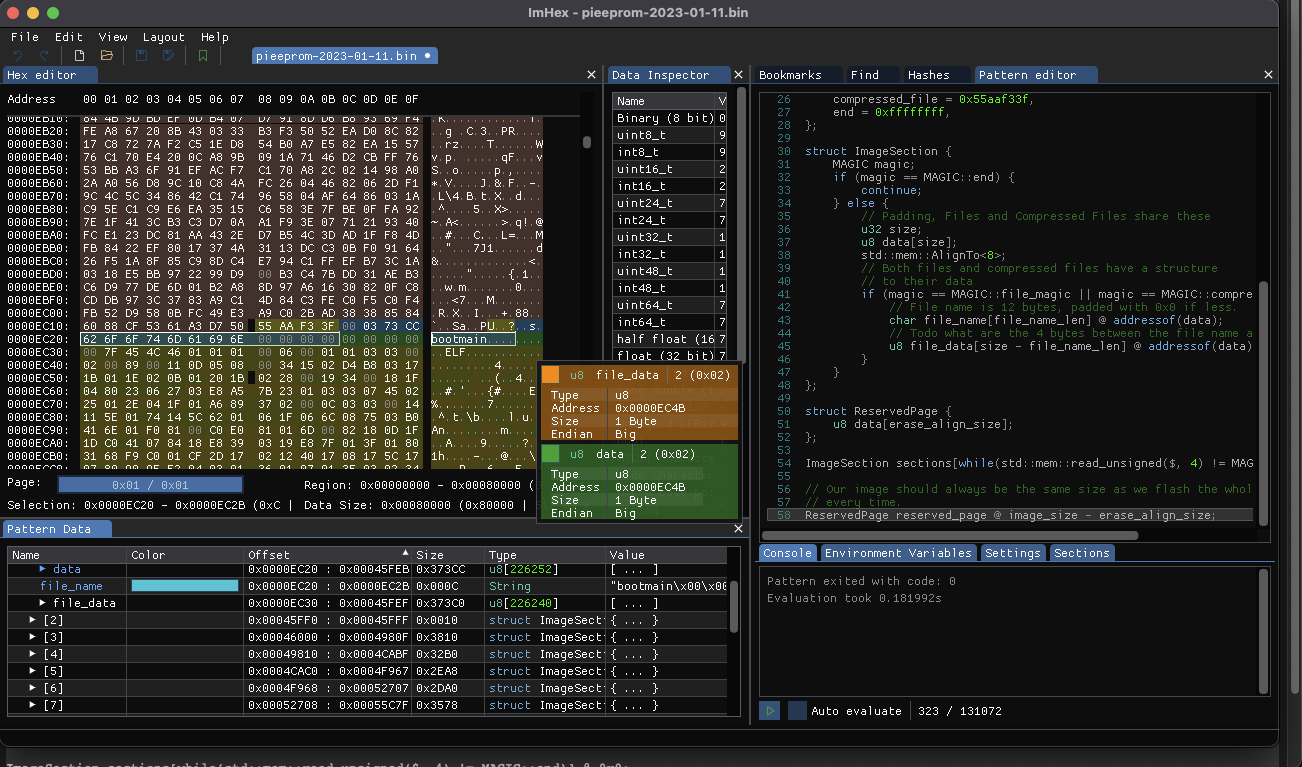Viewport: 1302px width, 767px height.
Task: Select the uint32_t row in Data Inspector
Action: coord(644,237)
